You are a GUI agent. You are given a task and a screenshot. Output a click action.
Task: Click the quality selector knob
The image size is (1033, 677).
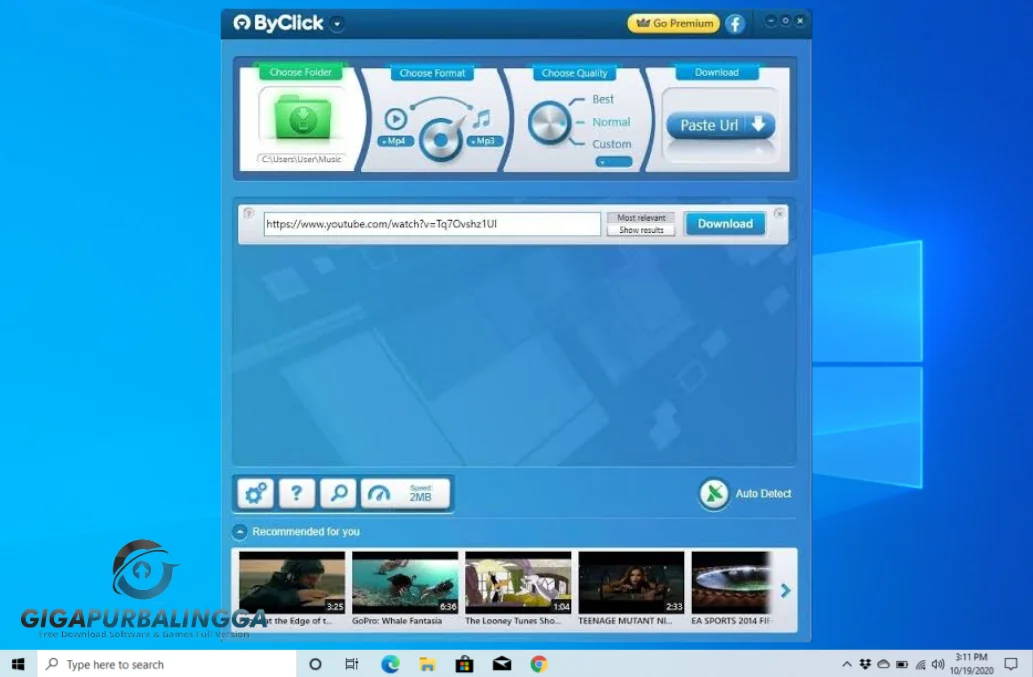coord(549,122)
